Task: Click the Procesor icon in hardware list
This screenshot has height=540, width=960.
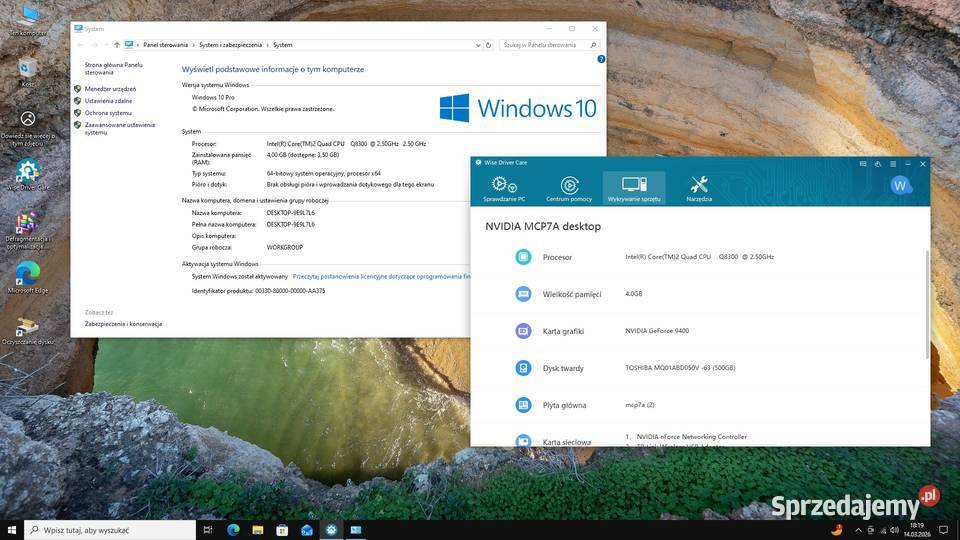Action: [x=523, y=257]
